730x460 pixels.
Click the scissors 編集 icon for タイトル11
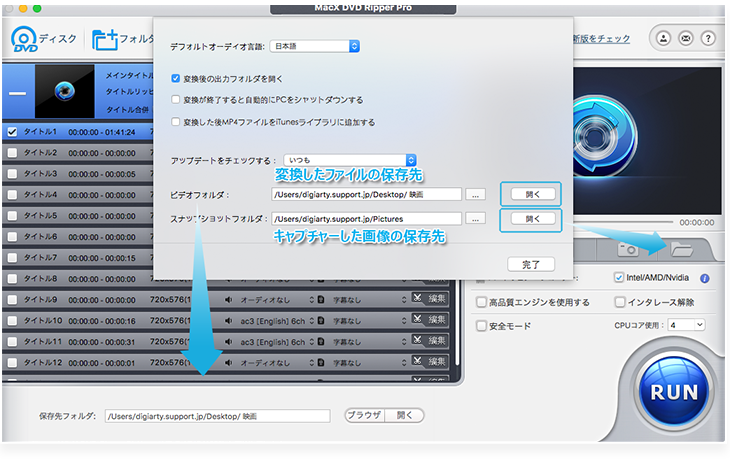point(430,341)
